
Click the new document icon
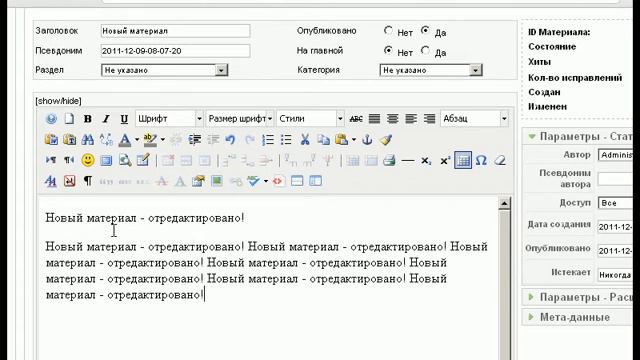[69, 119]
